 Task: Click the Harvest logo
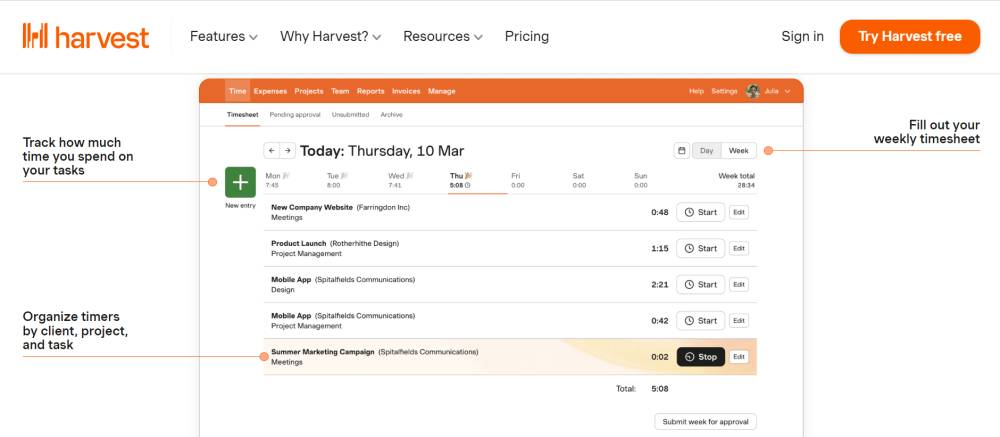(x=85, y=36)
